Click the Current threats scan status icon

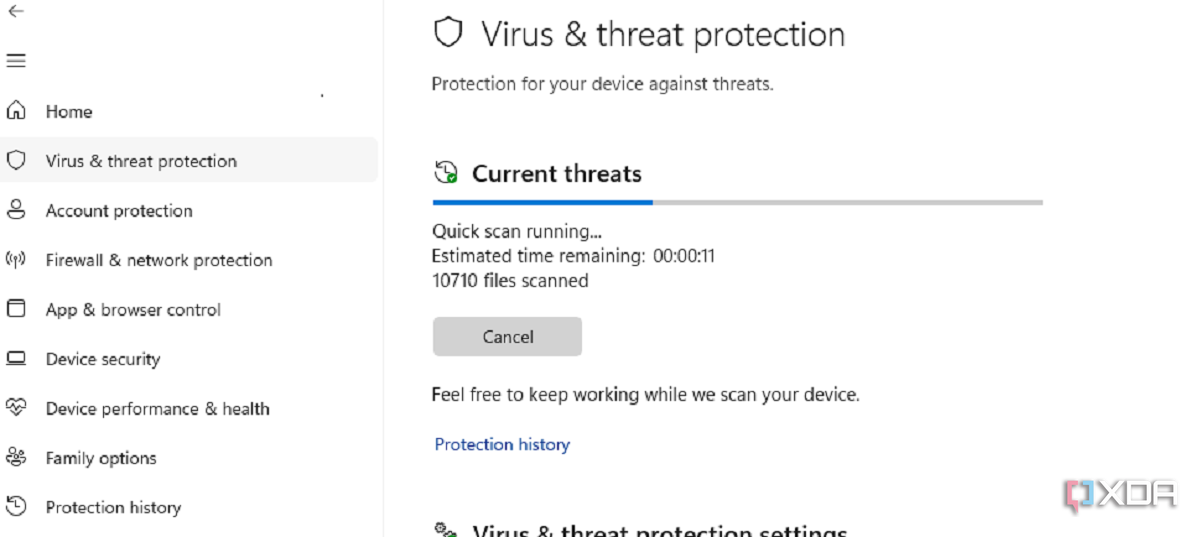[x=446, y=173]
